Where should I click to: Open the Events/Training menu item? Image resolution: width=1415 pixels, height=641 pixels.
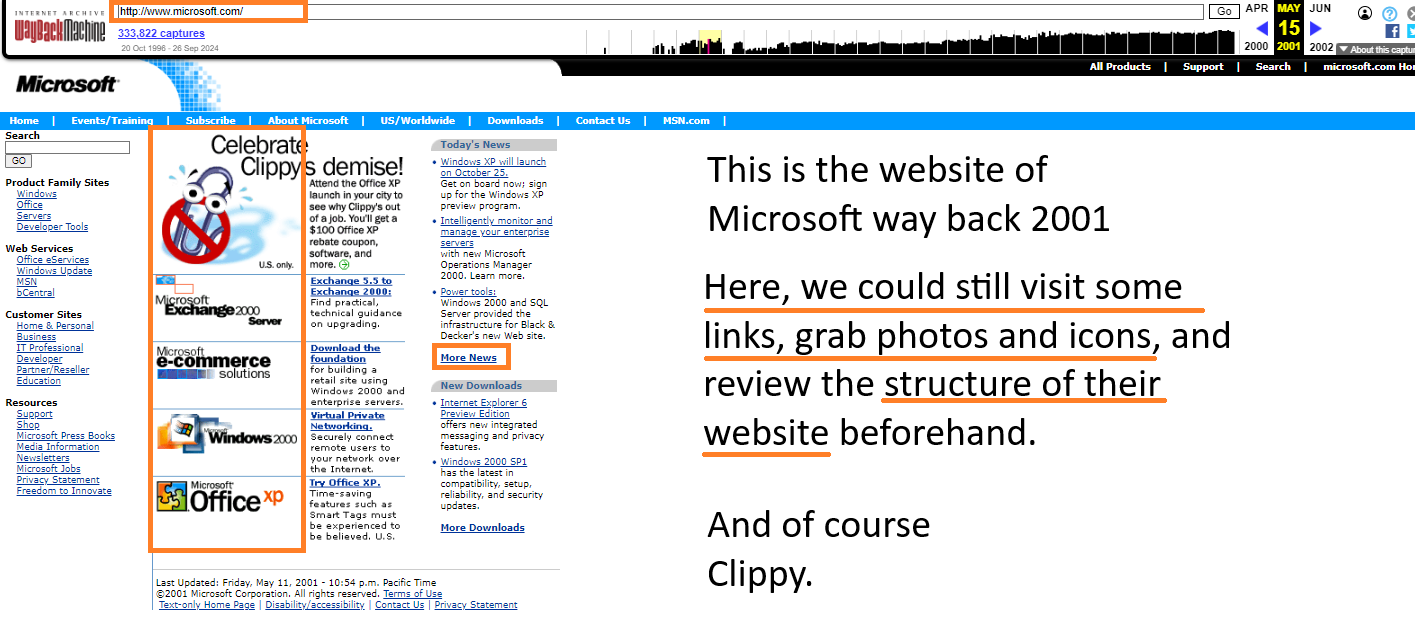[x=112, y=121]
